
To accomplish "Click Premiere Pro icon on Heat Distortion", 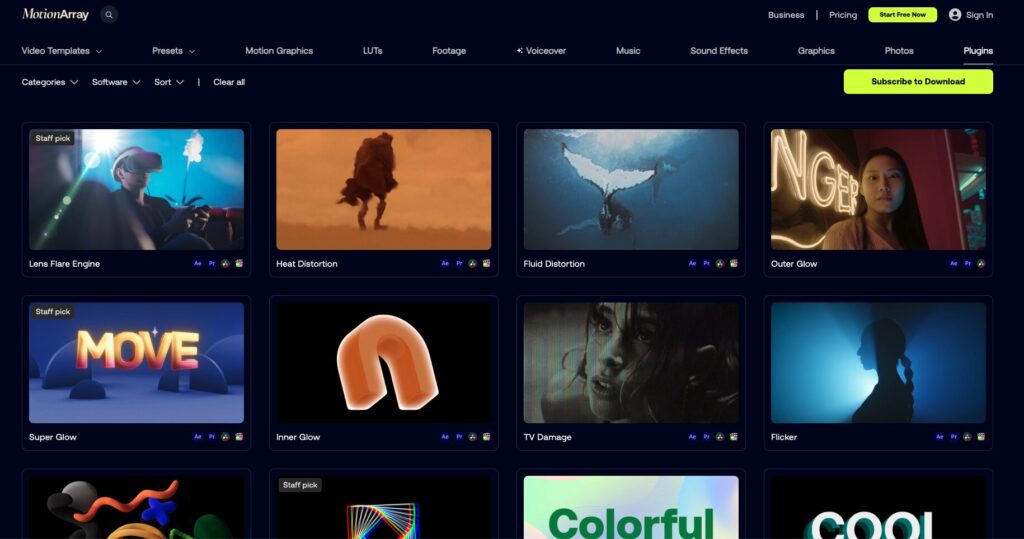I will (459, 263).
